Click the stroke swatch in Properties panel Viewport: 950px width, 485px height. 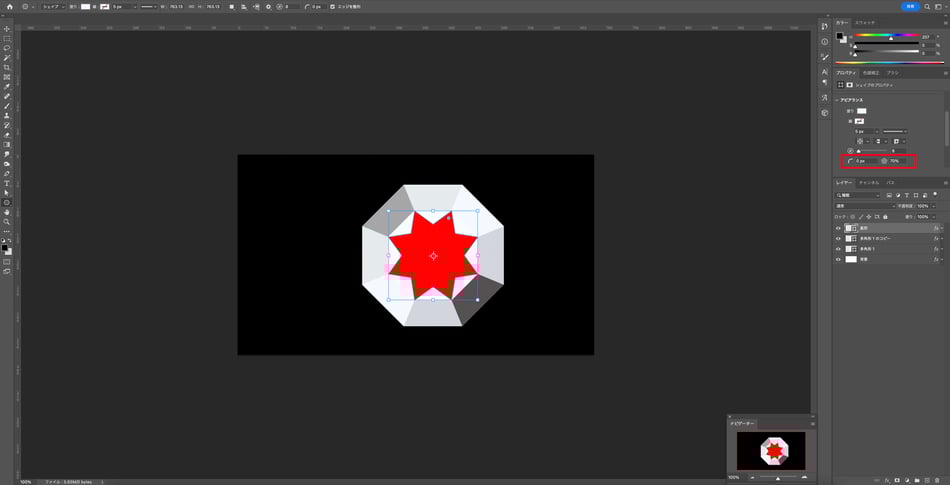pos(859,121)
